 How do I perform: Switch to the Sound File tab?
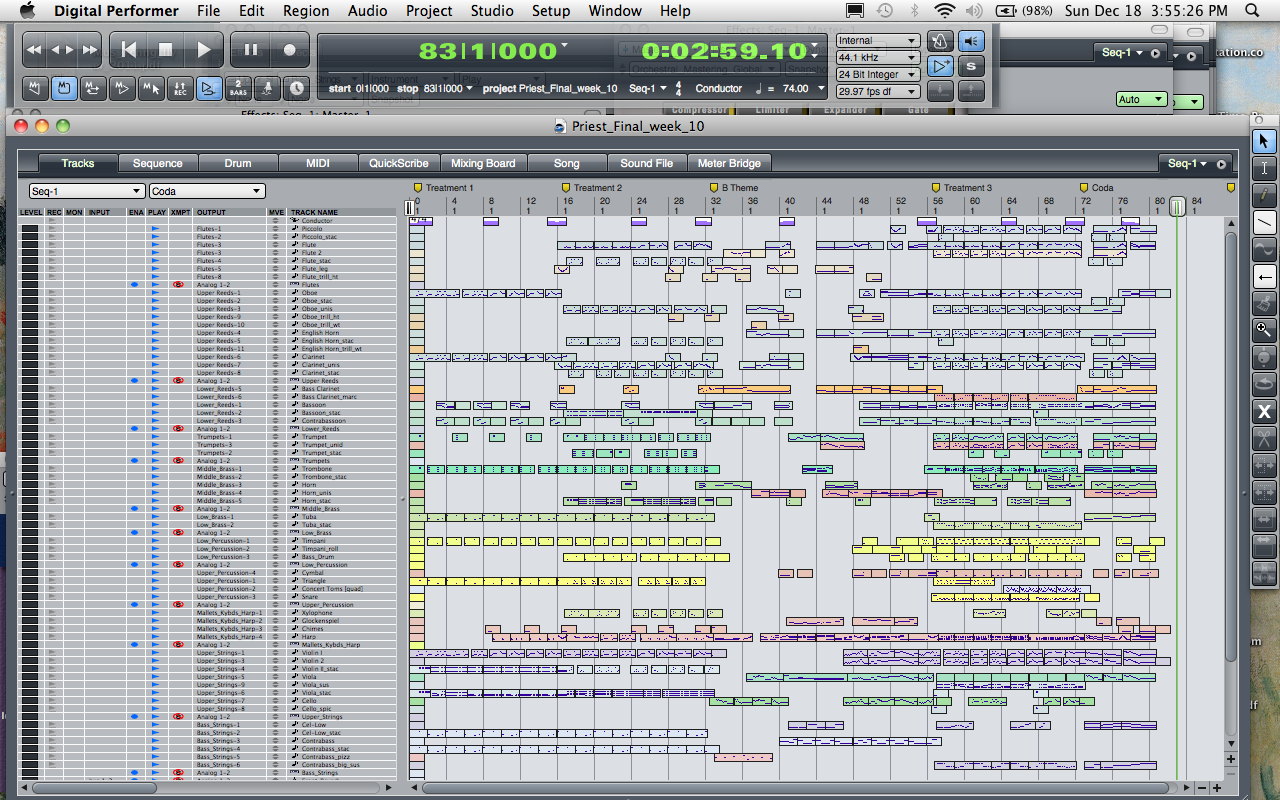click(647, 163)
